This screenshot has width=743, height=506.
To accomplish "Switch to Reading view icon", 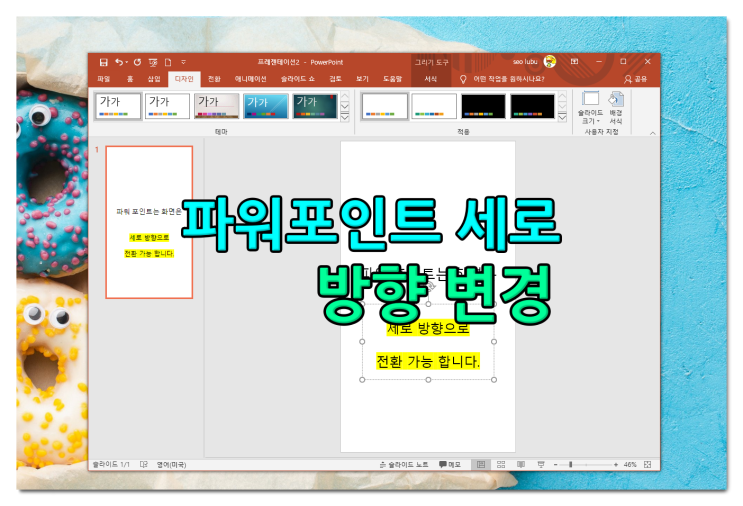I will pos(521,465).
